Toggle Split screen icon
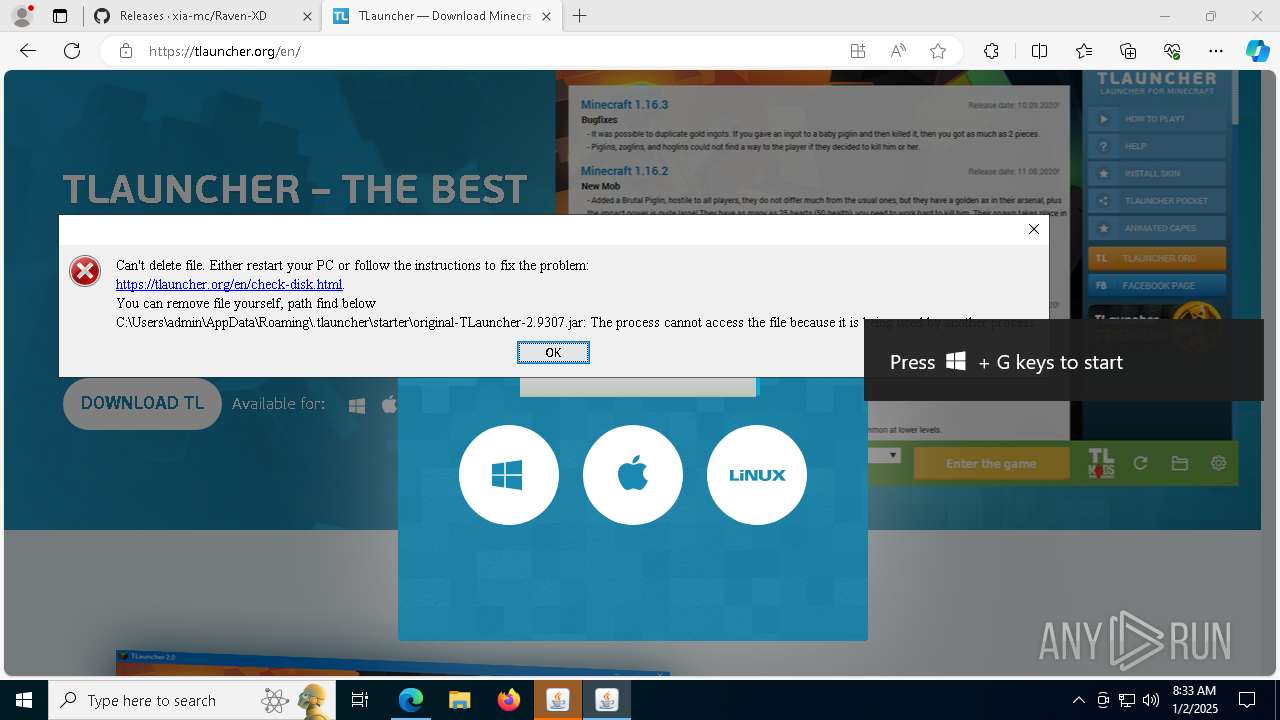Image resolution: width=1280 pixels, height=720 pixels. tap(1039, 51)
